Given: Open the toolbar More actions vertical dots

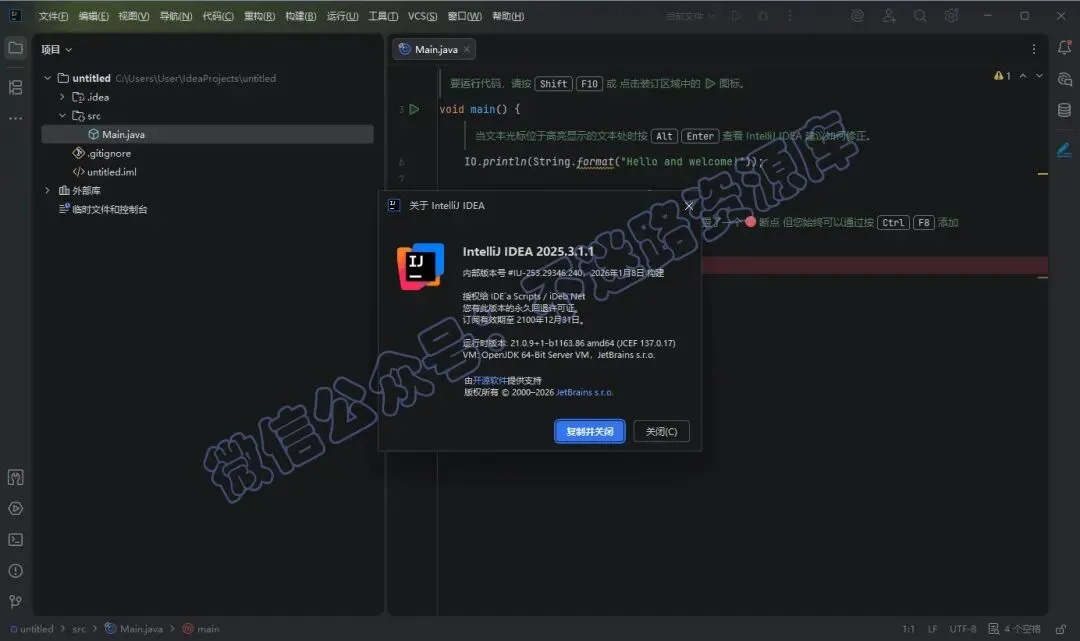Looking at the screenshot, I should point(789,16).
